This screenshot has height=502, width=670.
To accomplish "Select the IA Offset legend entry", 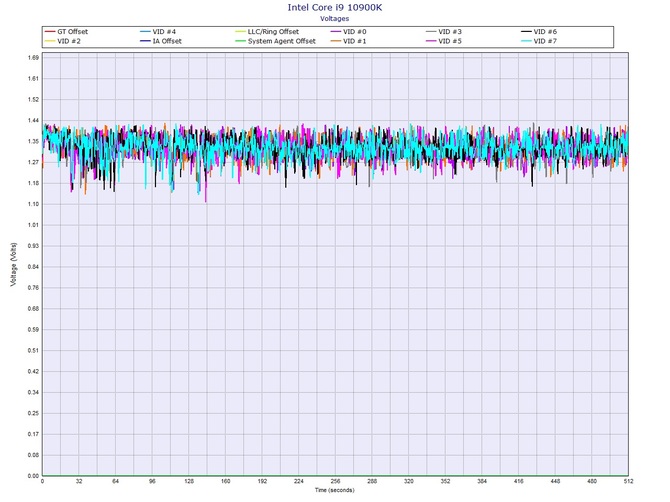I will click(161, 41).
